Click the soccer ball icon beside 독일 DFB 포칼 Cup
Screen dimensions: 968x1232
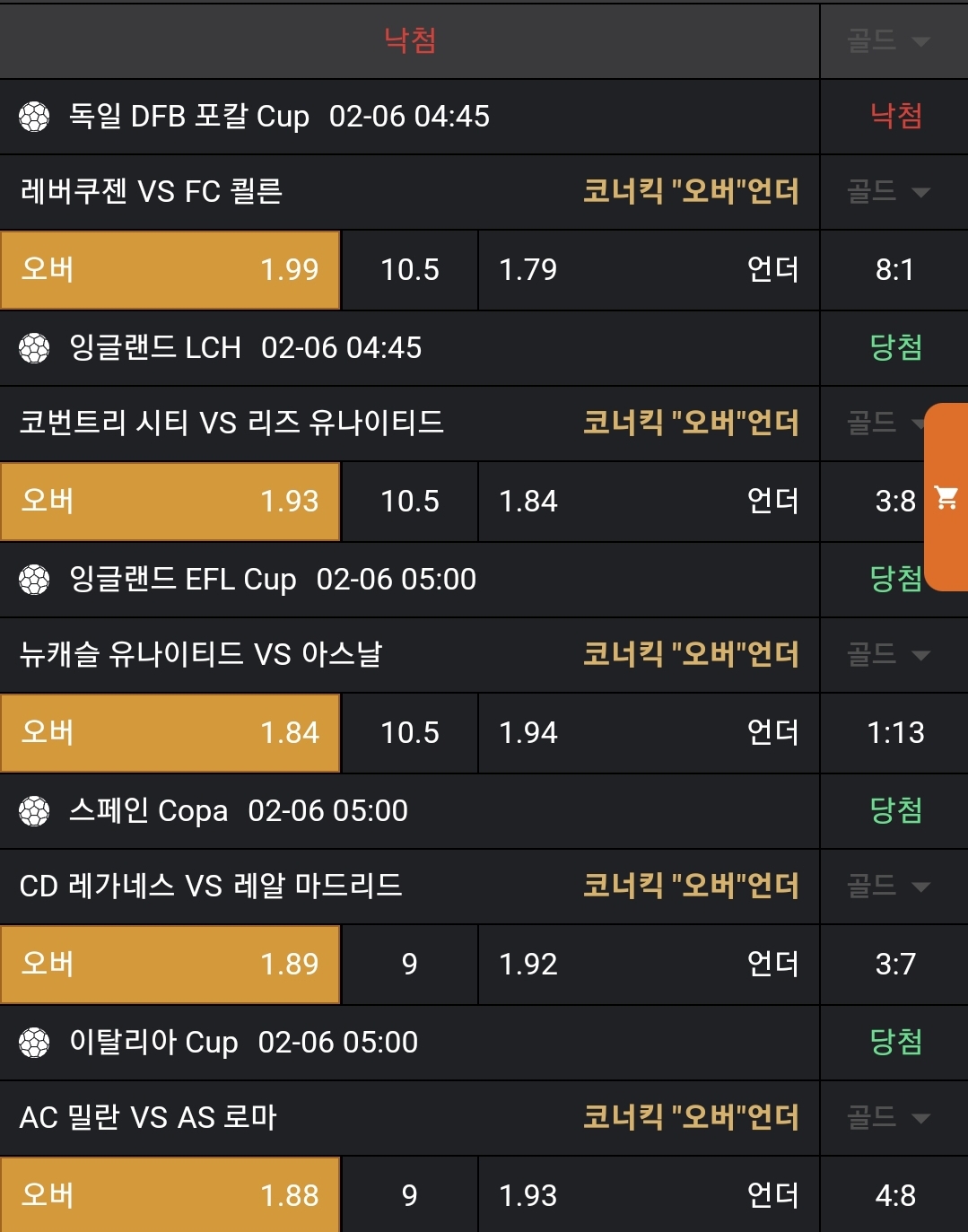(34, 117)
